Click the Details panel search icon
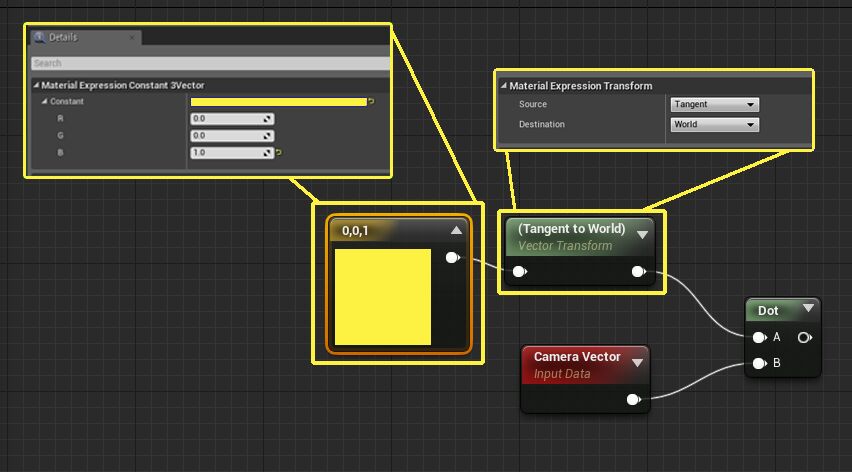The image size is (852, 472). 39,37
